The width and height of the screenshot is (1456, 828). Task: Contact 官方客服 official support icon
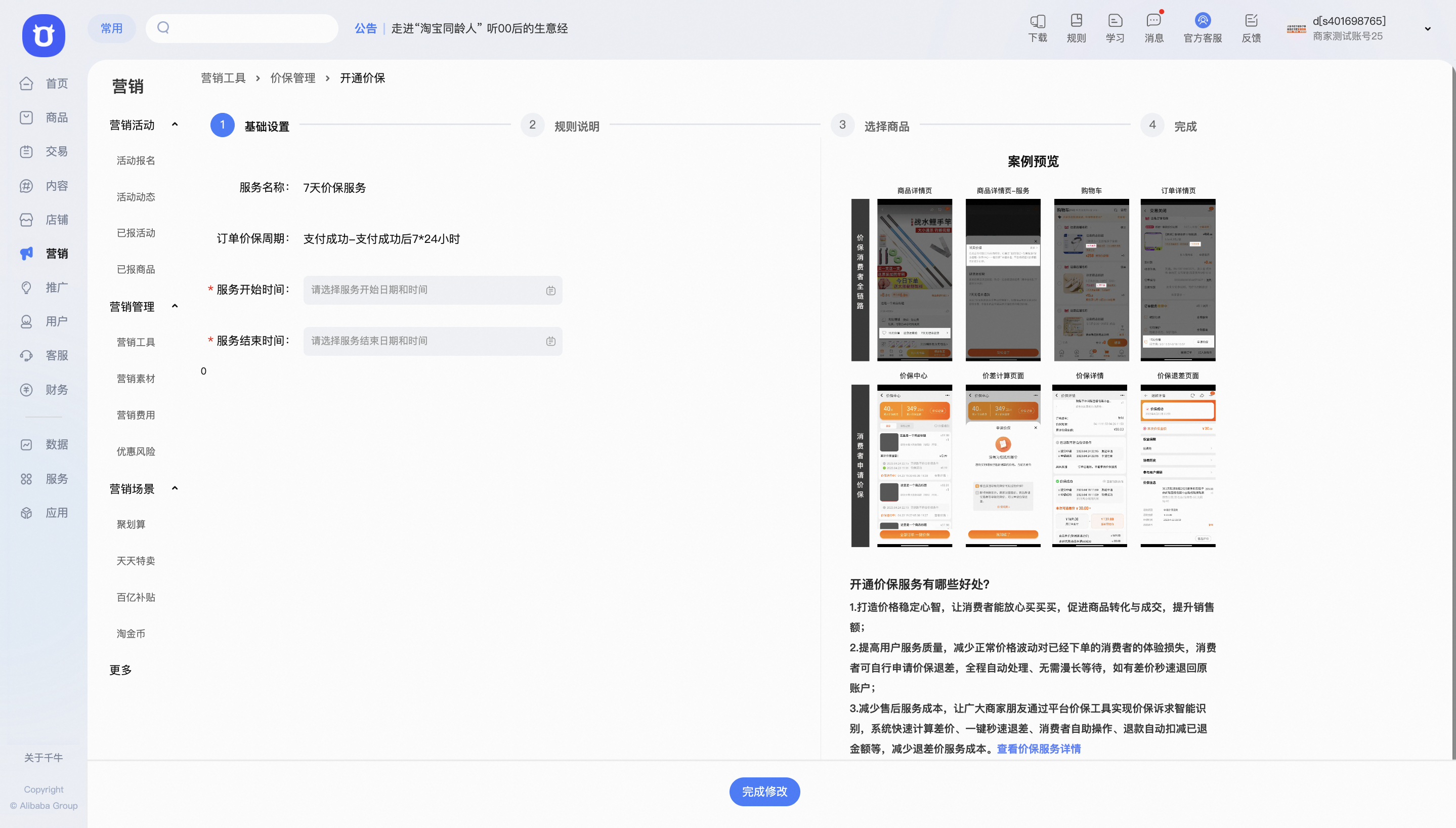[x=1203, y=28]
